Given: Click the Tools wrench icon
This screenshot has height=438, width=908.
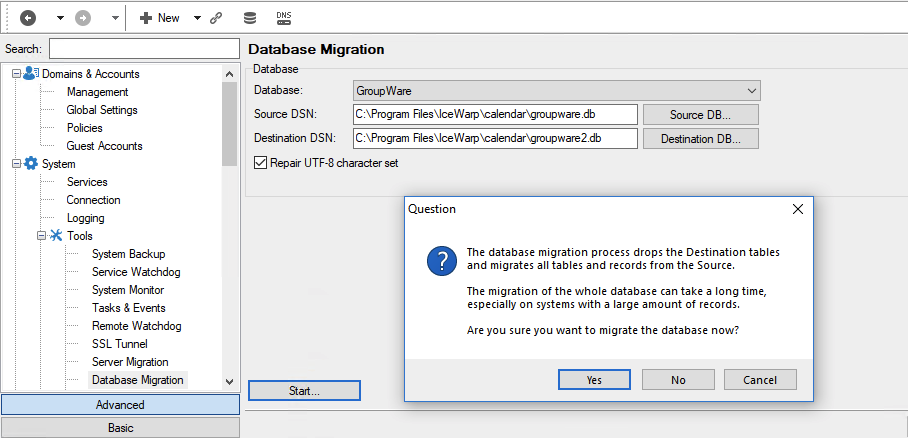Looking at the screenshot, I should coord(56,235).
